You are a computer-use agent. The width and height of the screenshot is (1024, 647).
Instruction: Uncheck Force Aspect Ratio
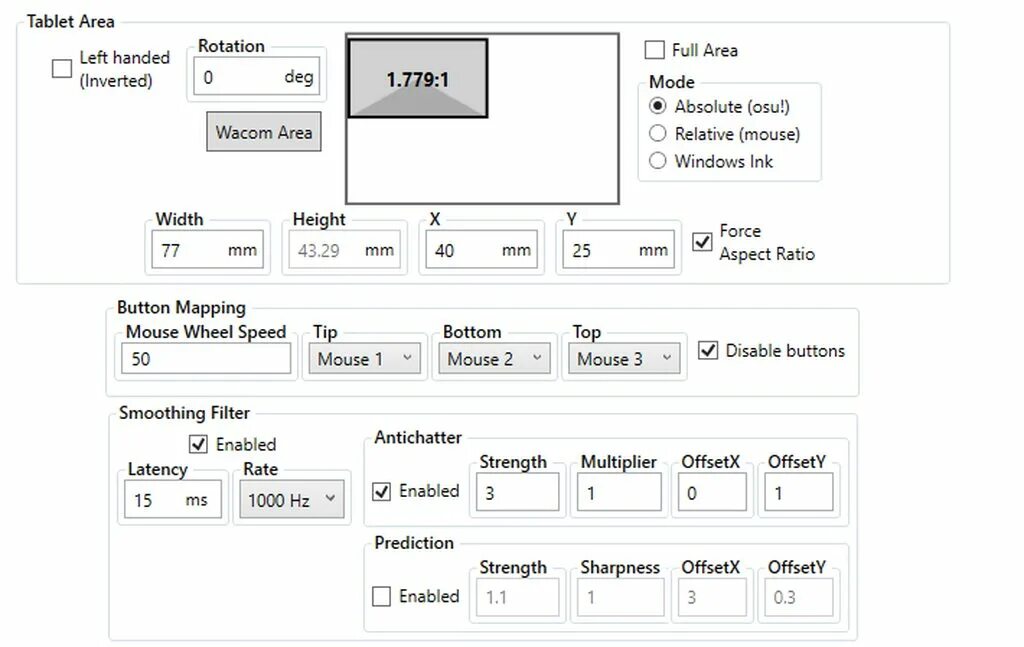click(x=702, y=241)
